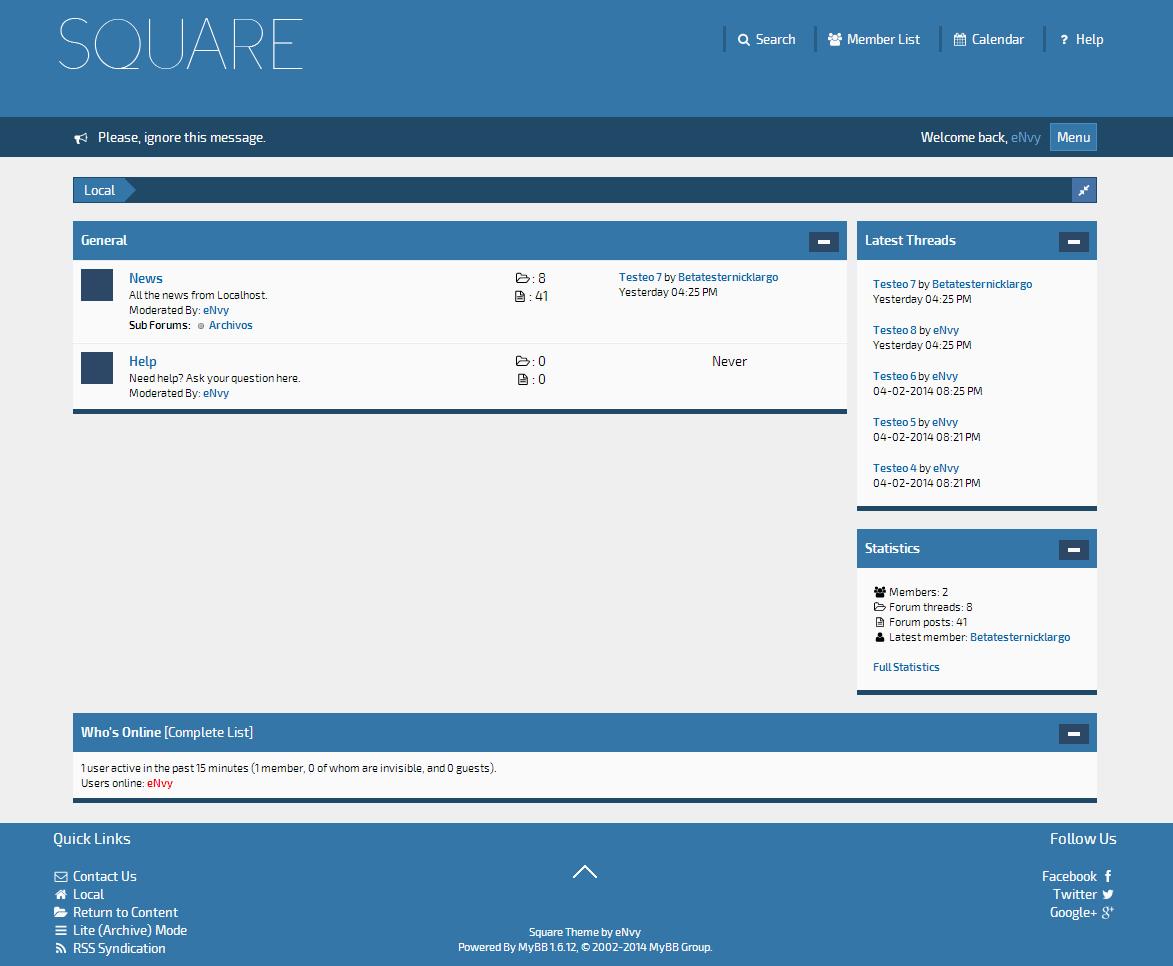1173x966 pixels.
Task: Click the Search magnifier icon in header
Action: [x=744, y=40]
